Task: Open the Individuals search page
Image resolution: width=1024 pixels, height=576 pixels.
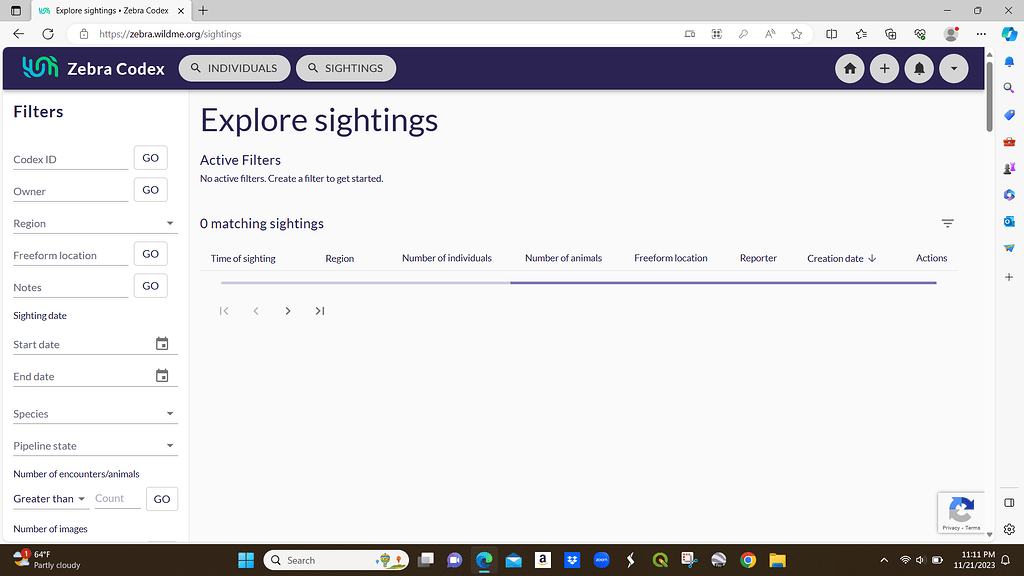Action: click(x=234, y=68)
